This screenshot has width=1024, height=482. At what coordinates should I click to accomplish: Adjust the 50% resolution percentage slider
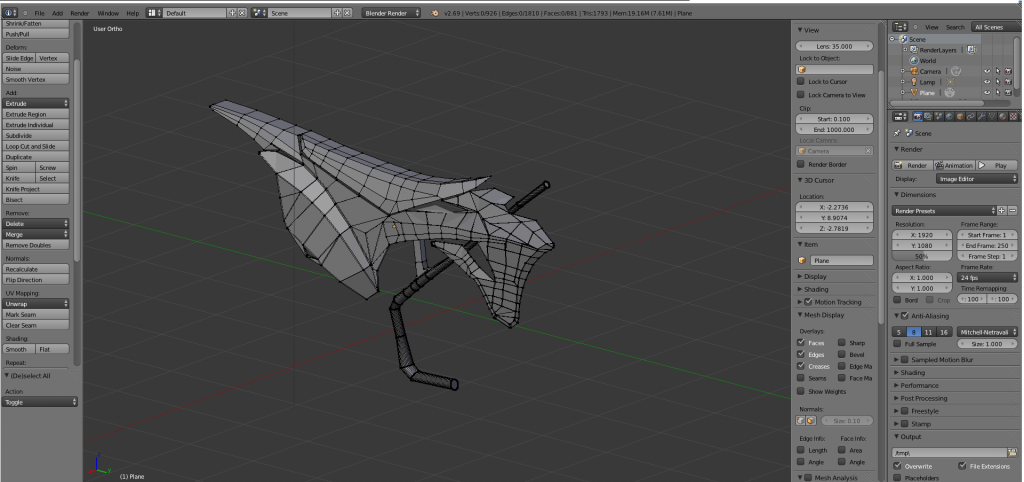pyautogui.click(x=923, y=256)
